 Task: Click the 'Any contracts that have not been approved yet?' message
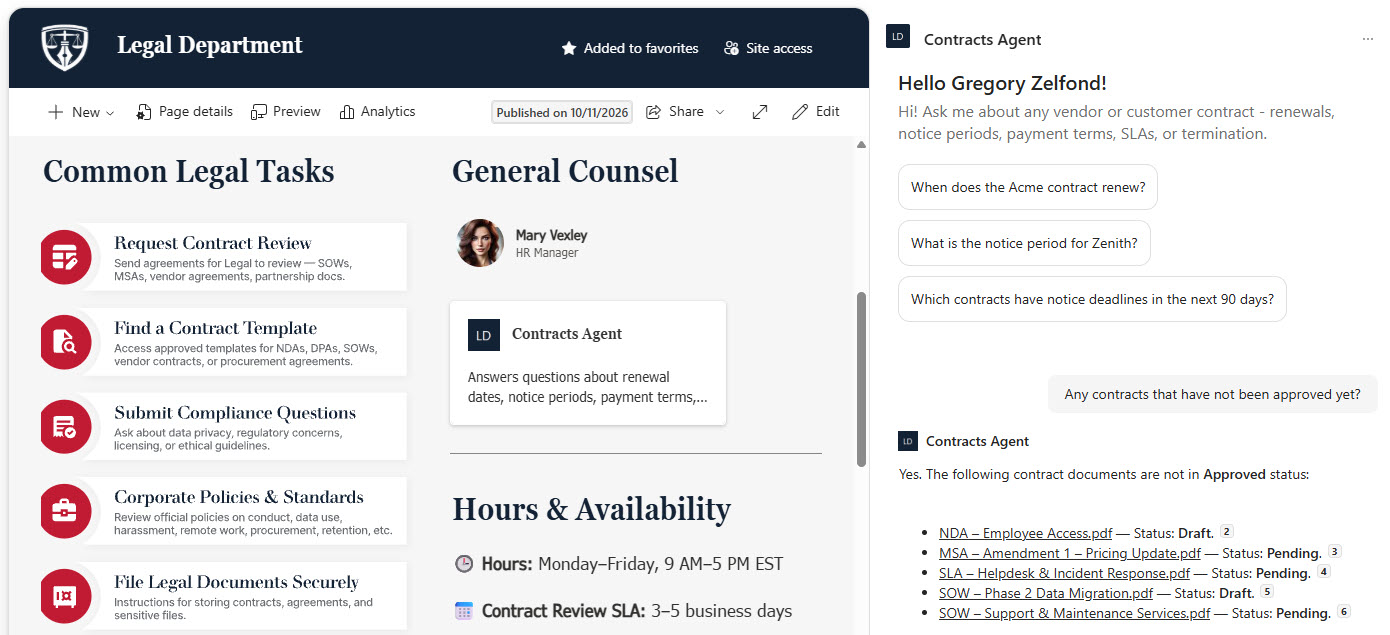tap(1212, 394)
